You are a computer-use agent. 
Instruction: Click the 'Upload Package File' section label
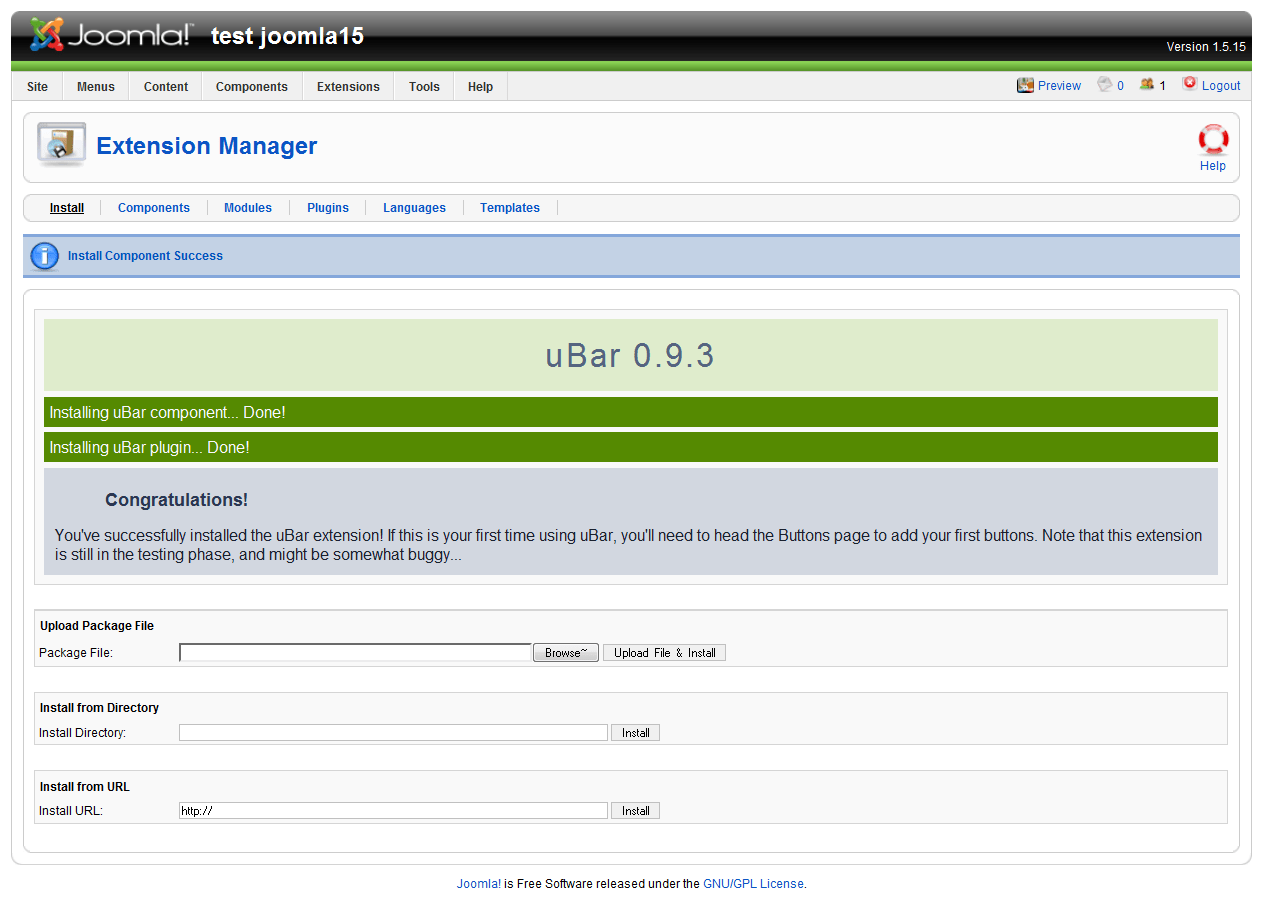[x=97, y=626]
